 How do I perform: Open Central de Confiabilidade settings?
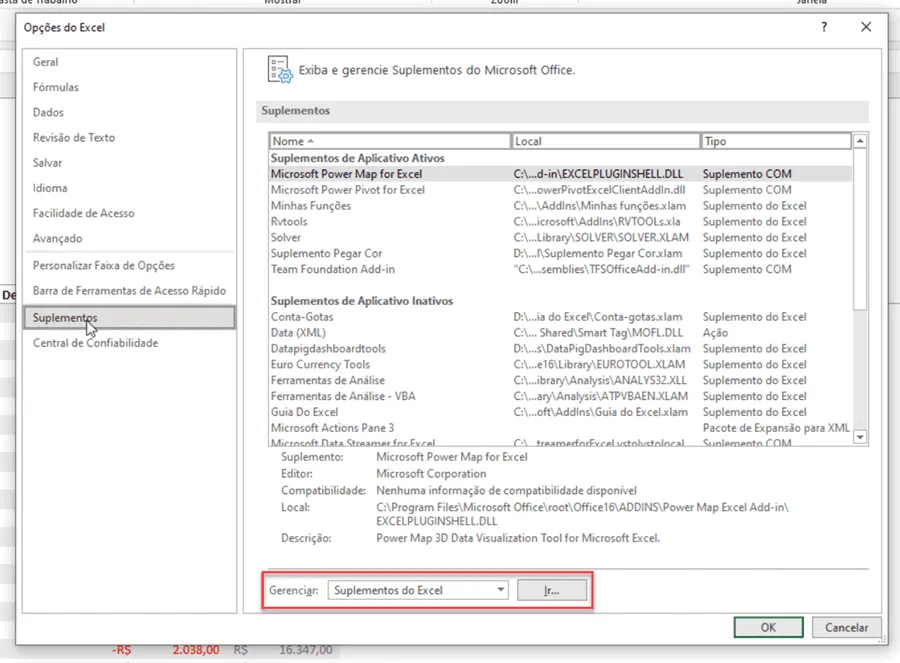[95, 343]
